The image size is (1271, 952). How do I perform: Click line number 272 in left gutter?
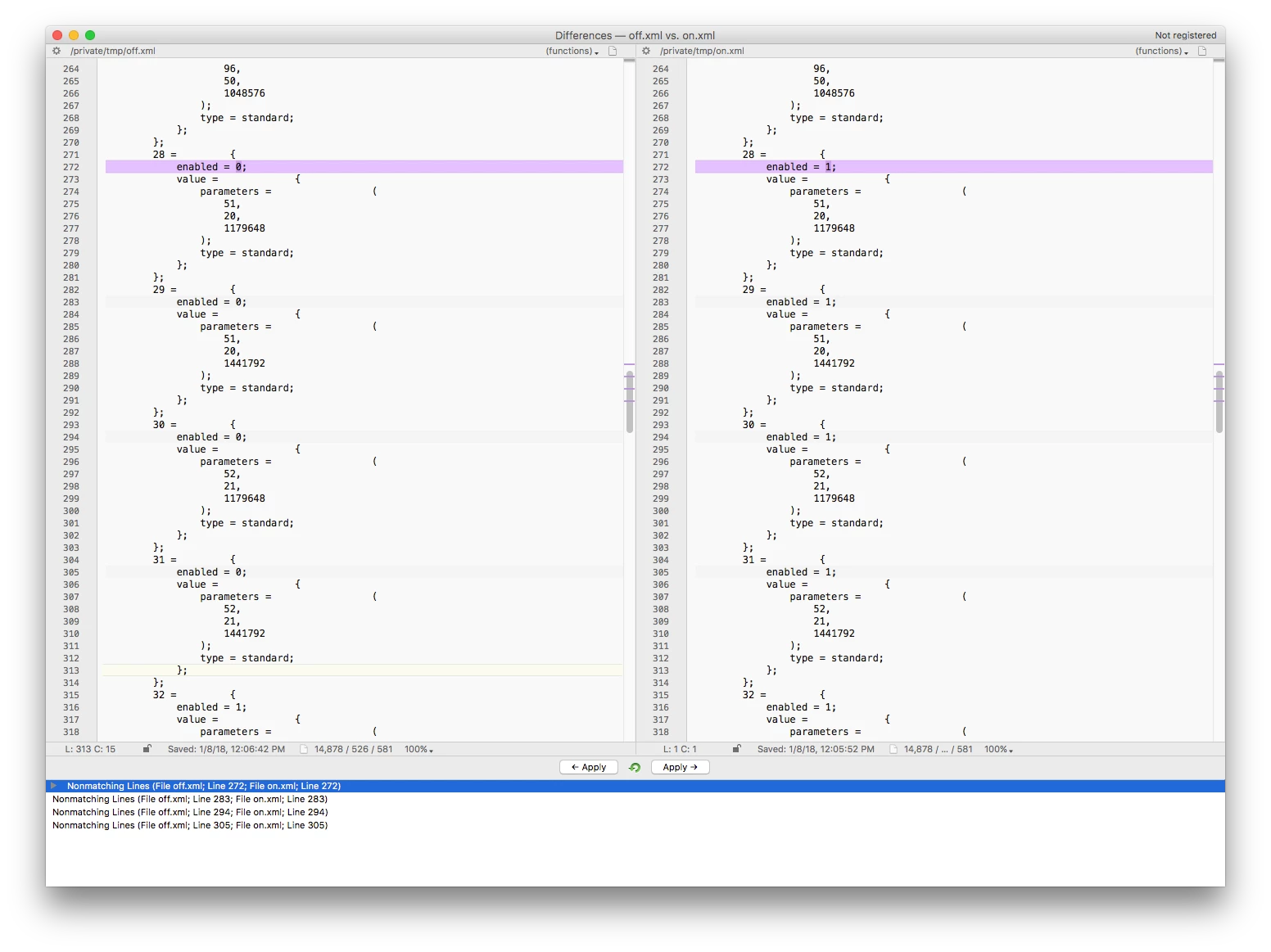pyautogui.click(x=71, y=167)
